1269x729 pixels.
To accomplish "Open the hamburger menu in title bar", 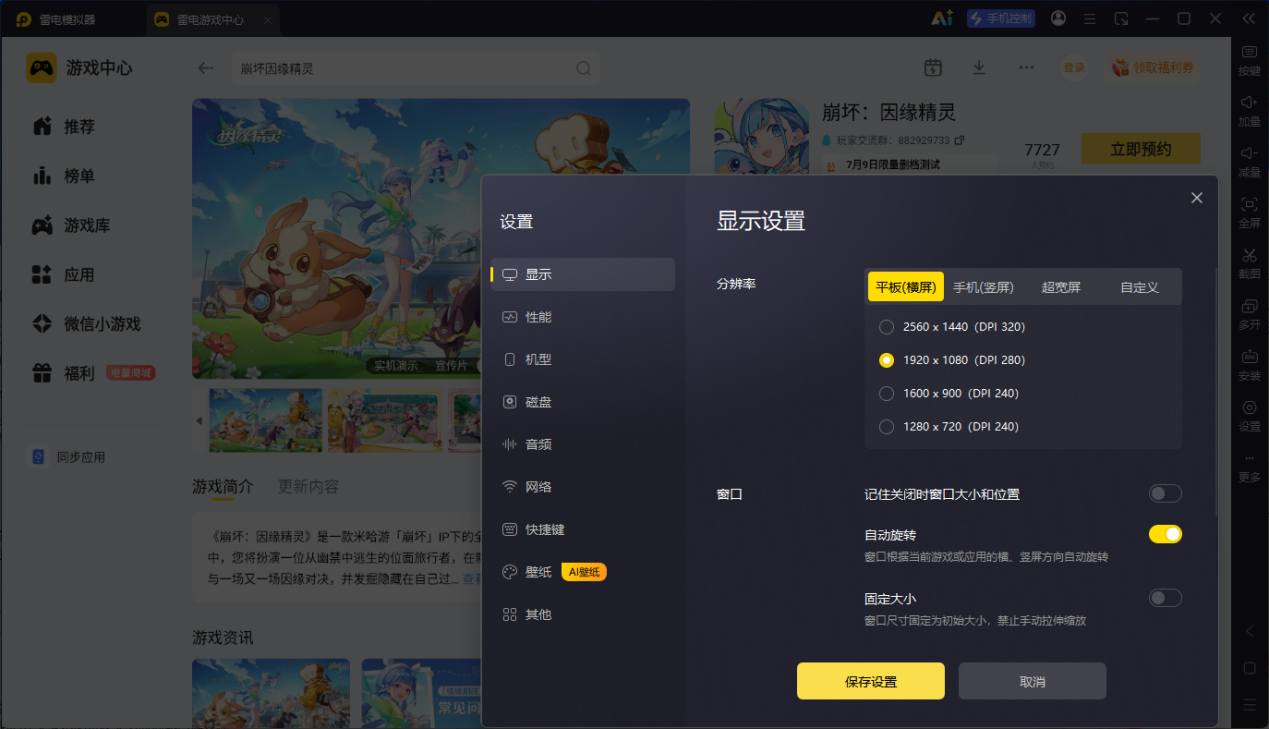I will 1090,18.
